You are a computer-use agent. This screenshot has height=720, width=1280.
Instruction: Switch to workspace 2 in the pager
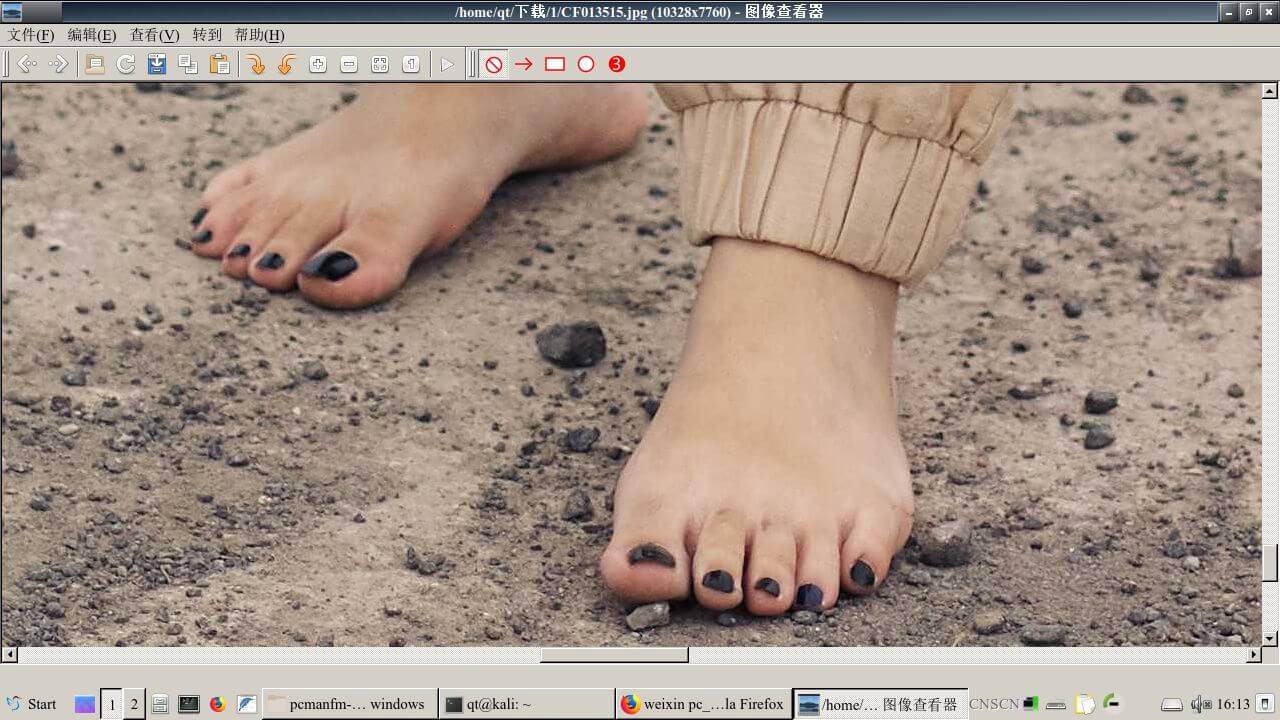[x=134, y=704]
